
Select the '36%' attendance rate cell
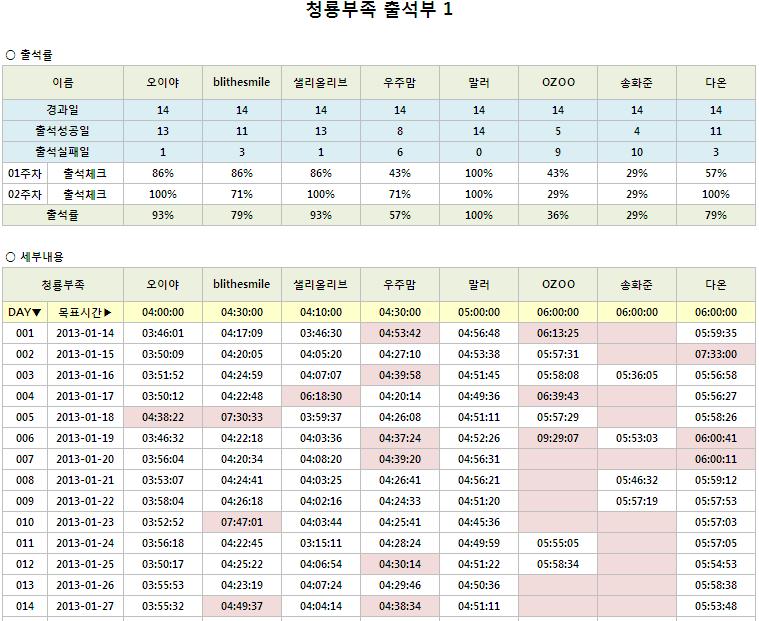558,215
